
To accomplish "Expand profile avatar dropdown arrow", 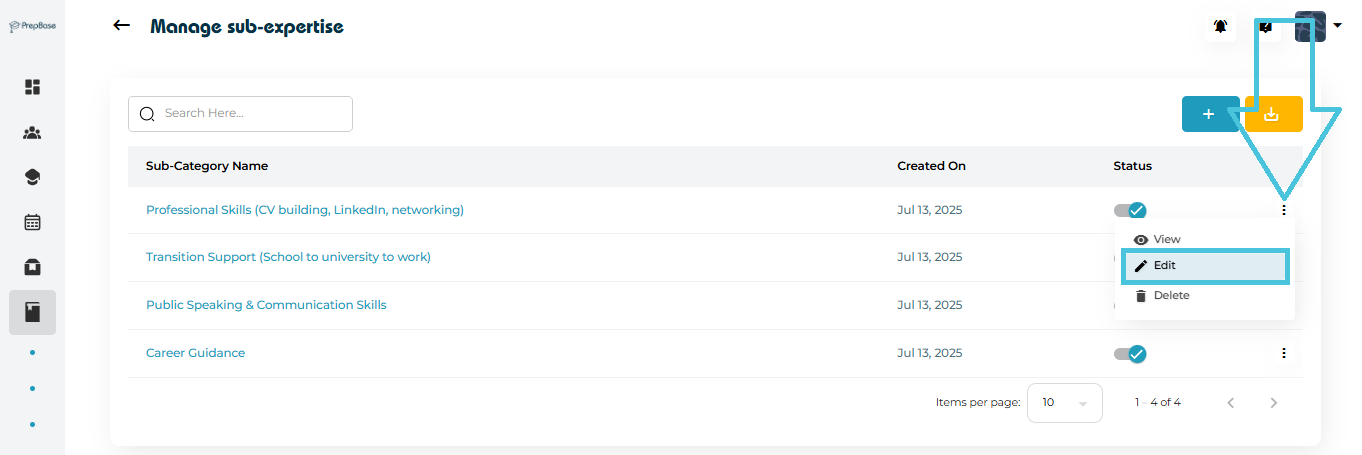I will click(x=1338, y=26).
